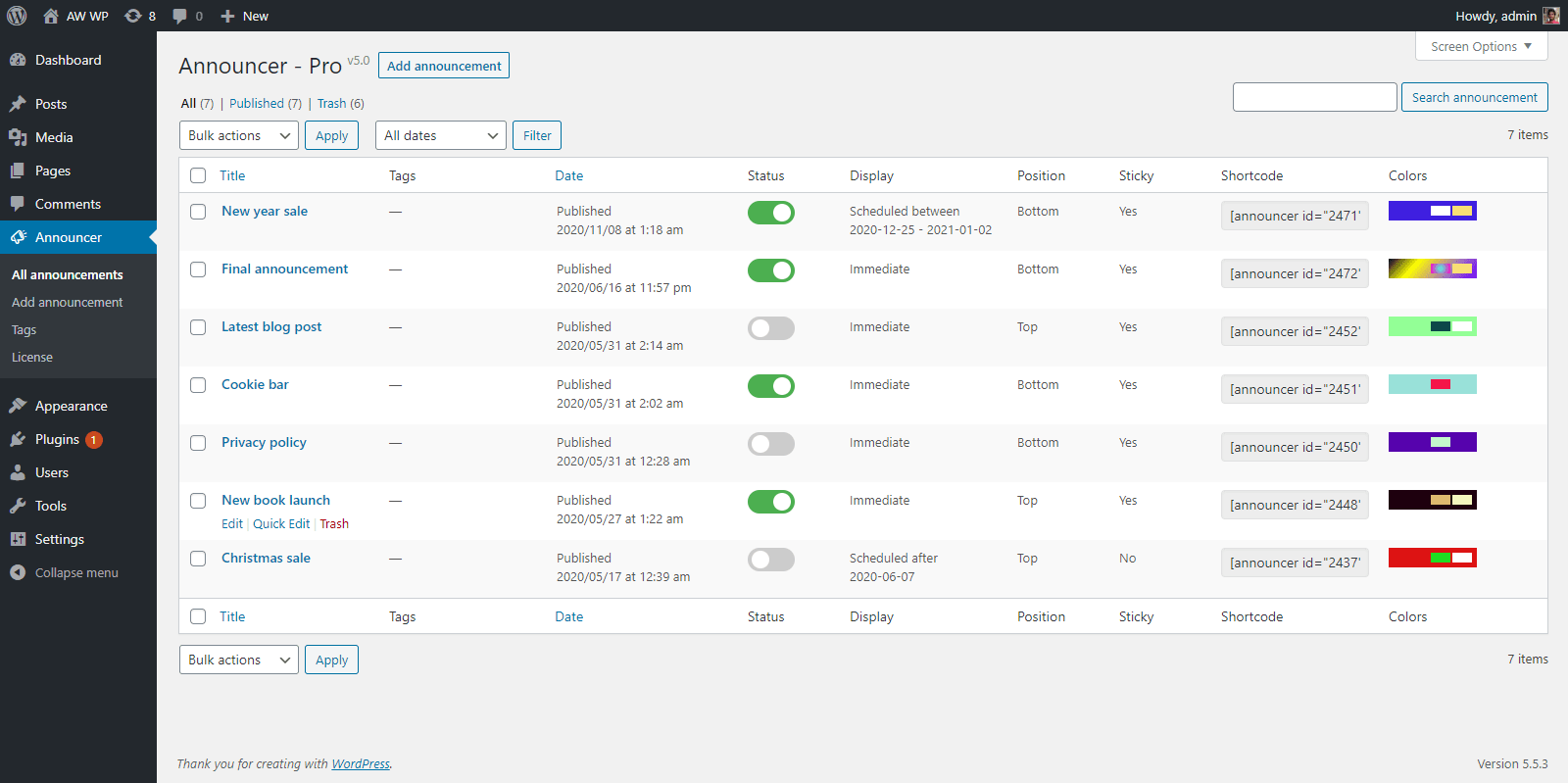The image size is (1568, 783).
Task: Open the Appearance brush icon in sidebar
Action: click(18, 406)
